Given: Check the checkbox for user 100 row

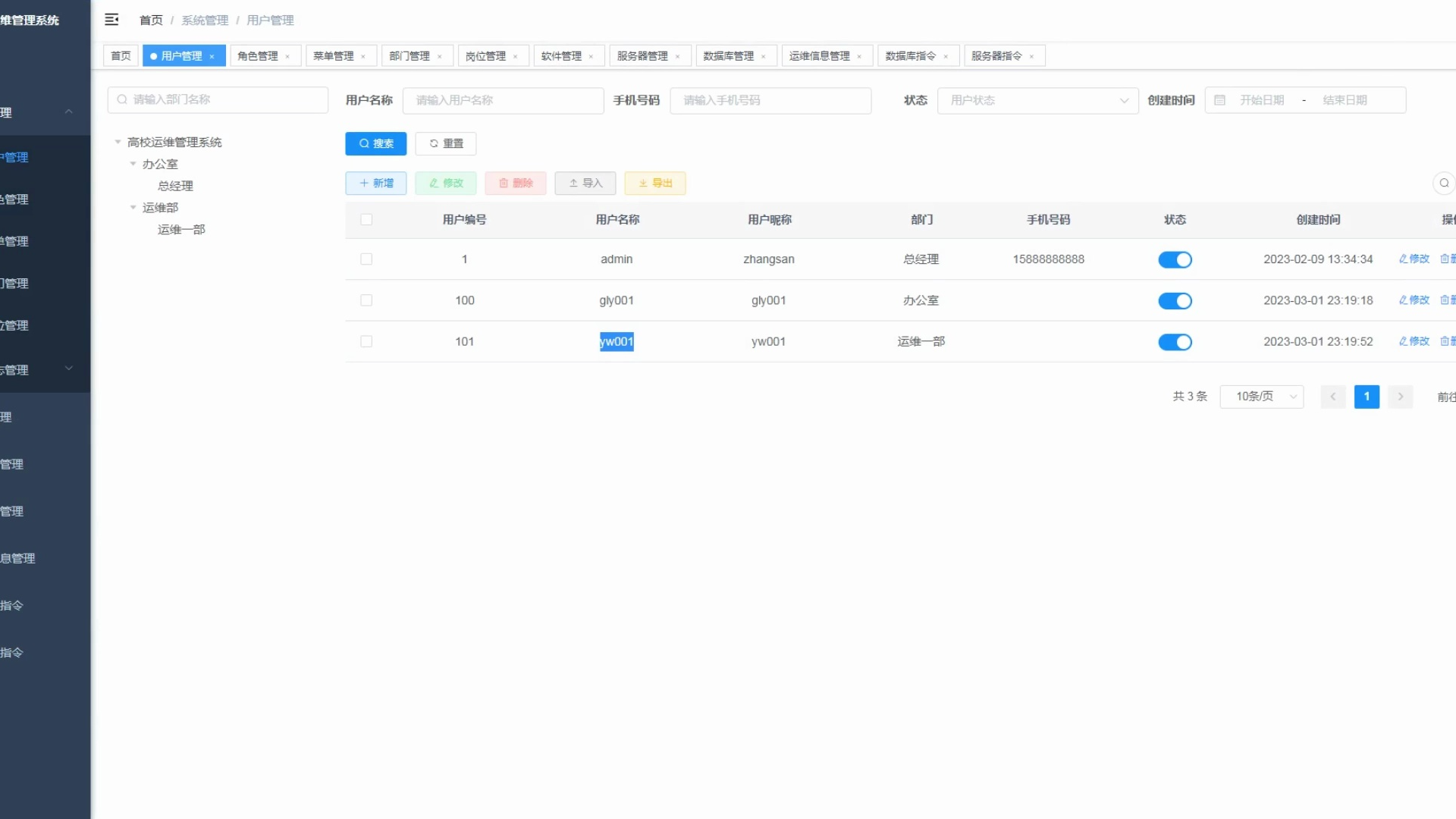Looking at the screenshot, I should click(x=366, y=300).
